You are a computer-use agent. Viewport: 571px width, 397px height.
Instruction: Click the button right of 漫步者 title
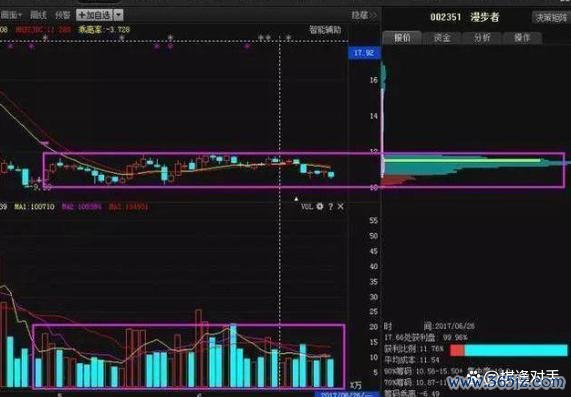[x=551, y=17]
